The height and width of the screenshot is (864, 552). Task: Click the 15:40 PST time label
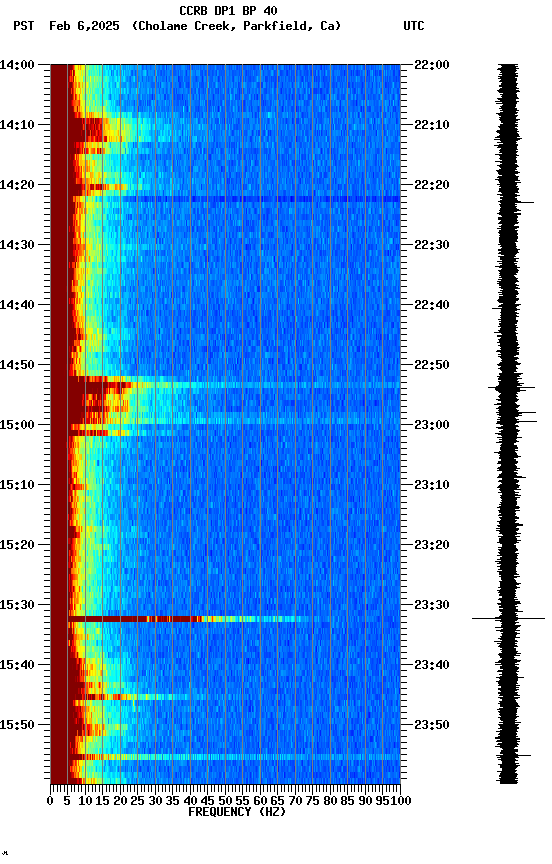tap(17, 666)
